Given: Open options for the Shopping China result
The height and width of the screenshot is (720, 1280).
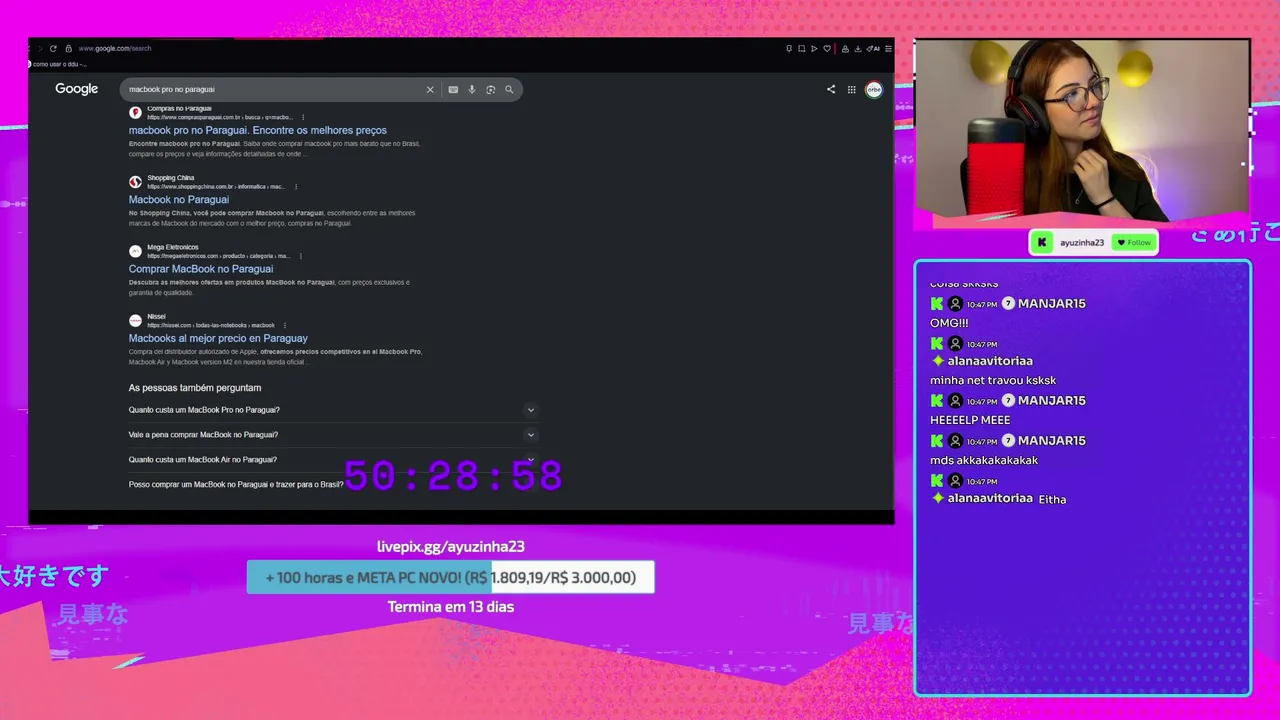Looking at the screenshot, I should tap(296, 186).
